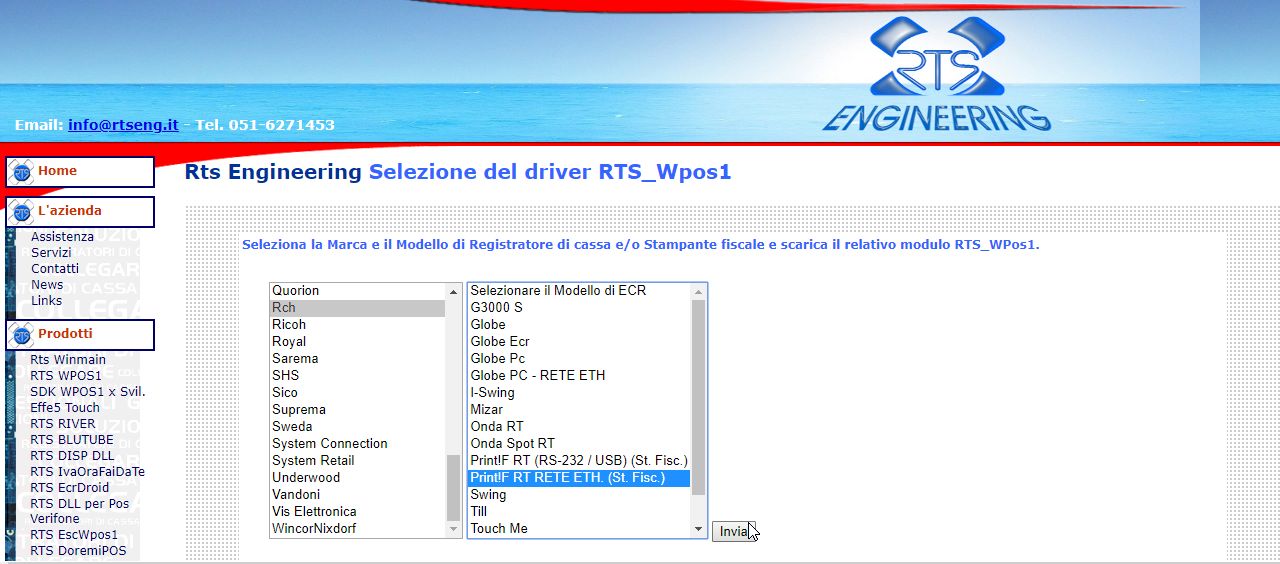Select Sico in the brand list
Viewport: 1280px width, 564px height.
(357, 393)
